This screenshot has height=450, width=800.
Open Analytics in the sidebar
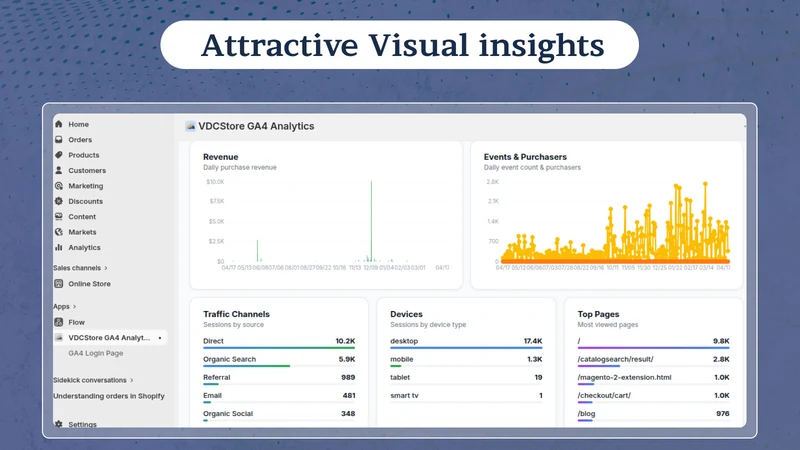(x=84, y=247)
